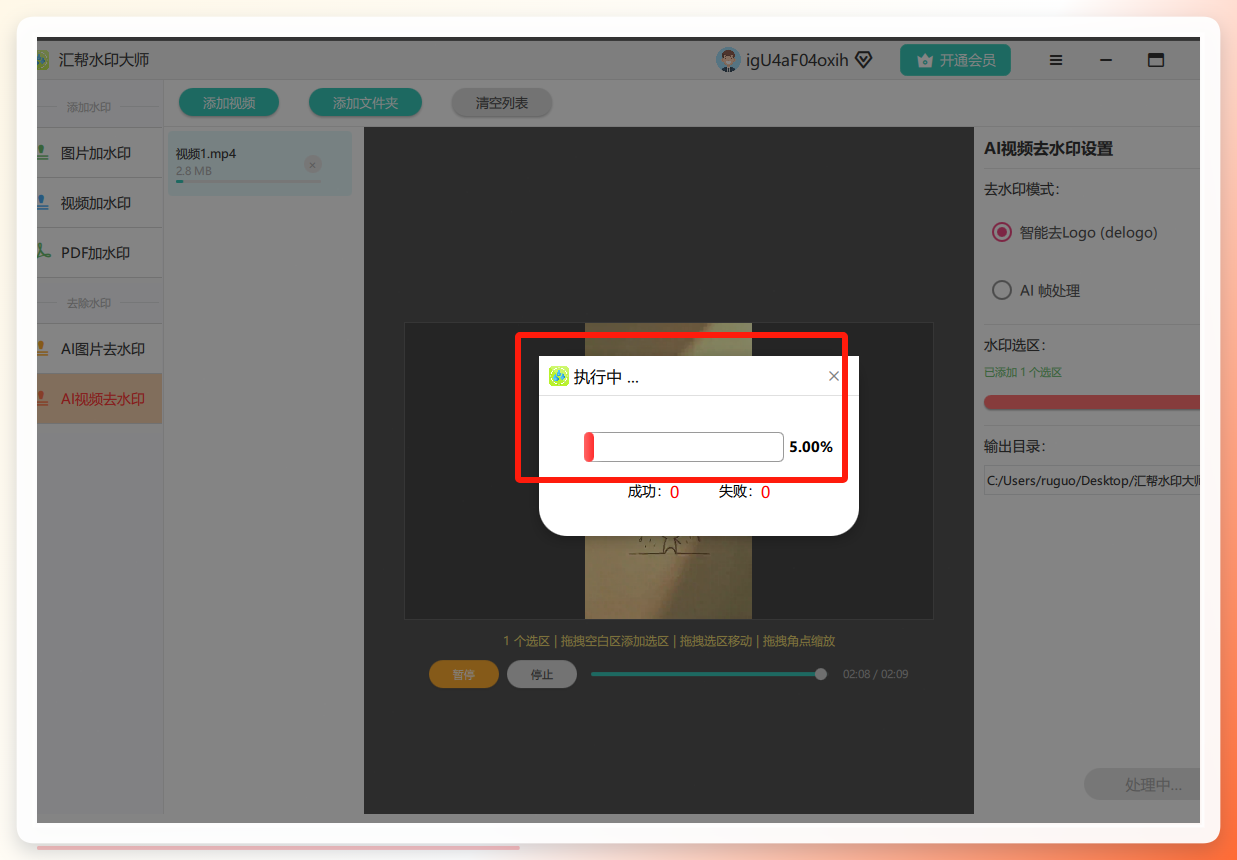This screenshot has width=1237, height=860.
Task: Click the 开通会员 membership button
Action: [955, 60]
